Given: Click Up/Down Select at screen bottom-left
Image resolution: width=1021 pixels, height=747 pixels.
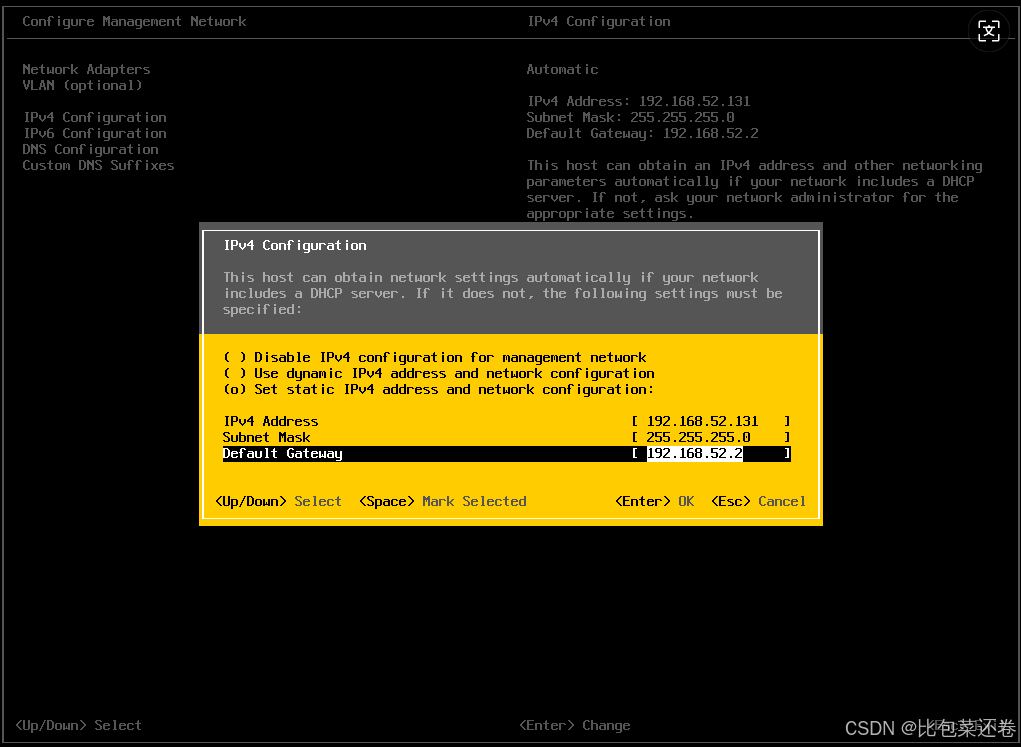Looking at the screenshot, I should [78, 726].
